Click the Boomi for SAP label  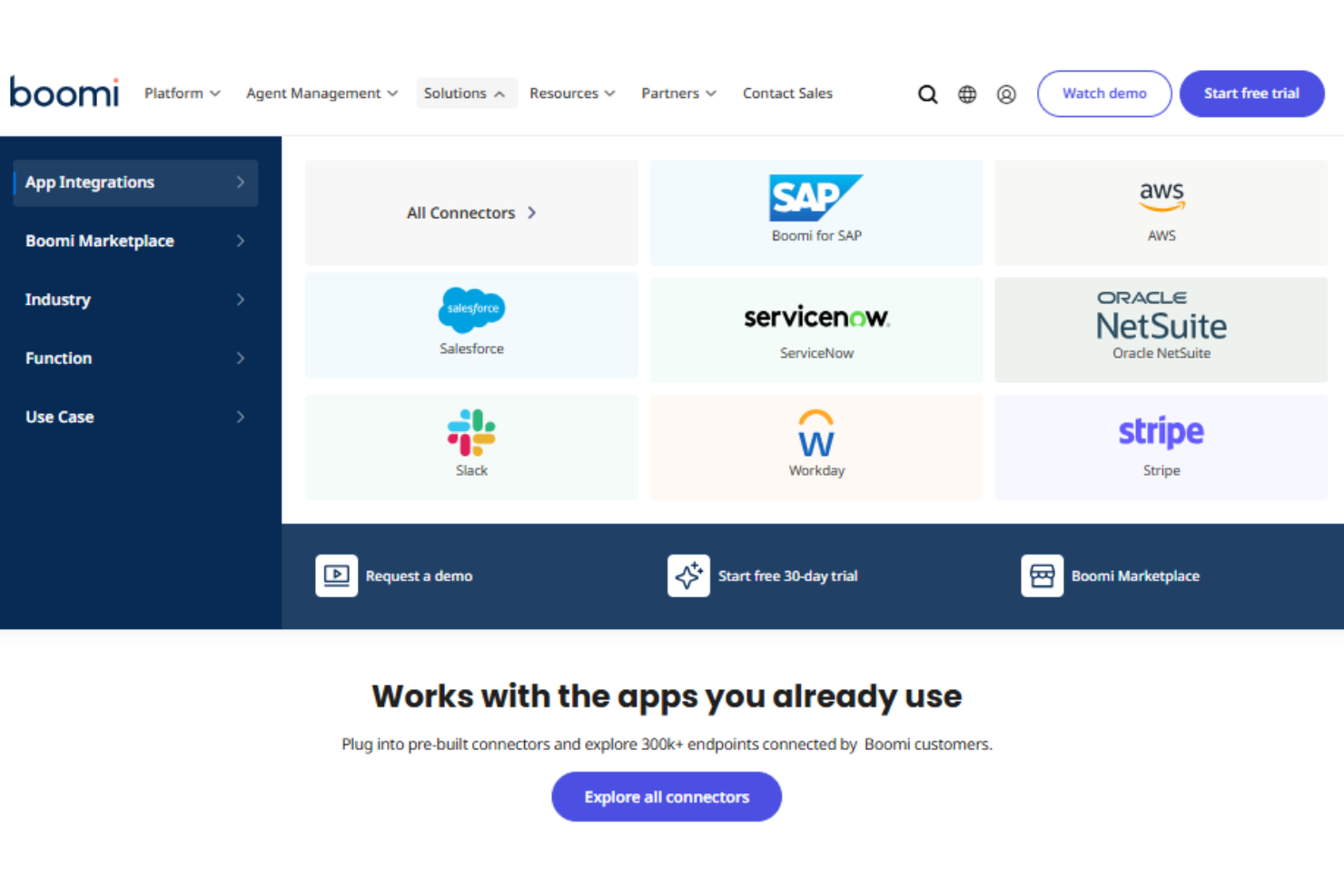pyautogui.click(x=816, y=236)
